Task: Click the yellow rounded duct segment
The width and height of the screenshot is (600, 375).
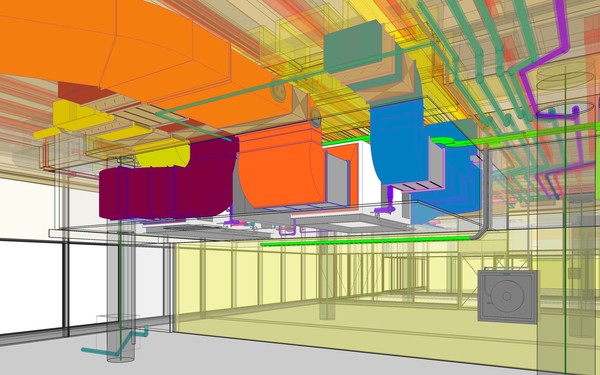Action: pyautogui.click(x=164, y=156)
